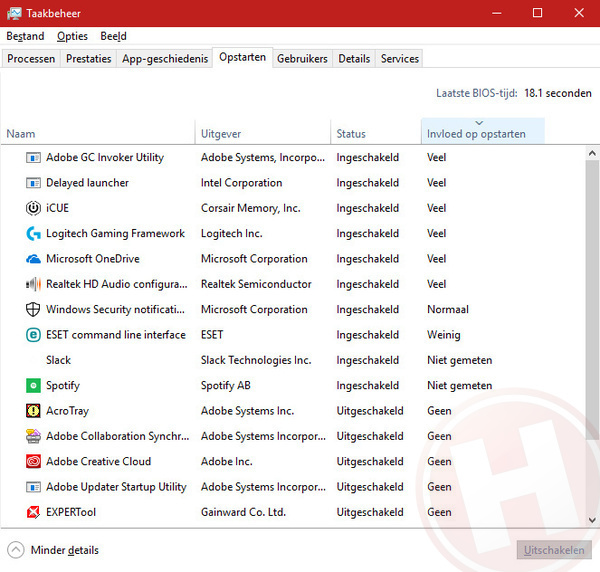Click the scrollbar down arrow
This screenshot has width=600, height=572.
[592, 520]
